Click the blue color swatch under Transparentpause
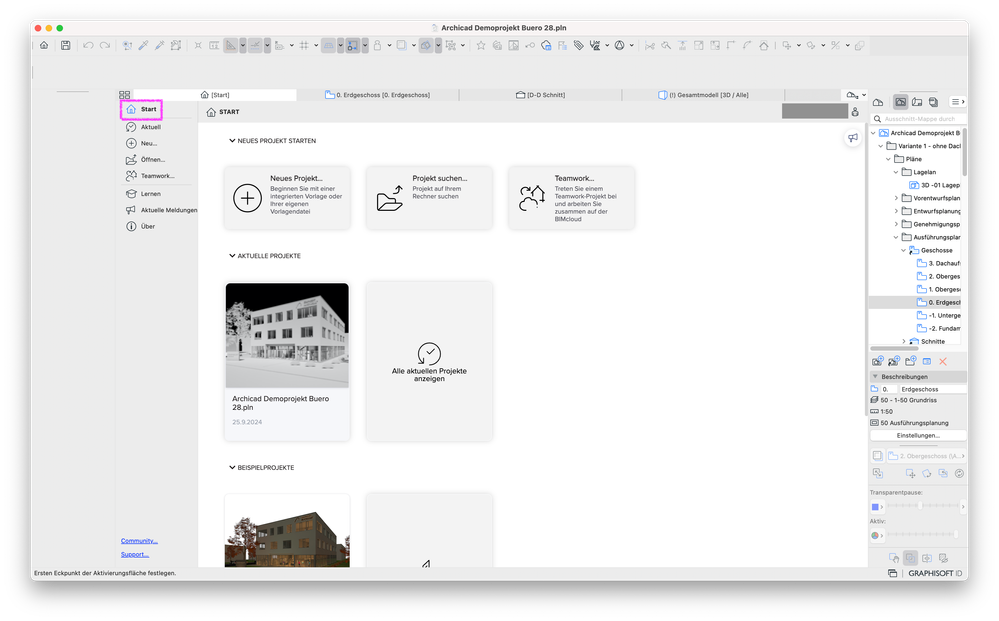The height and width of the screenshot is (621, 999). pos(875,507)
